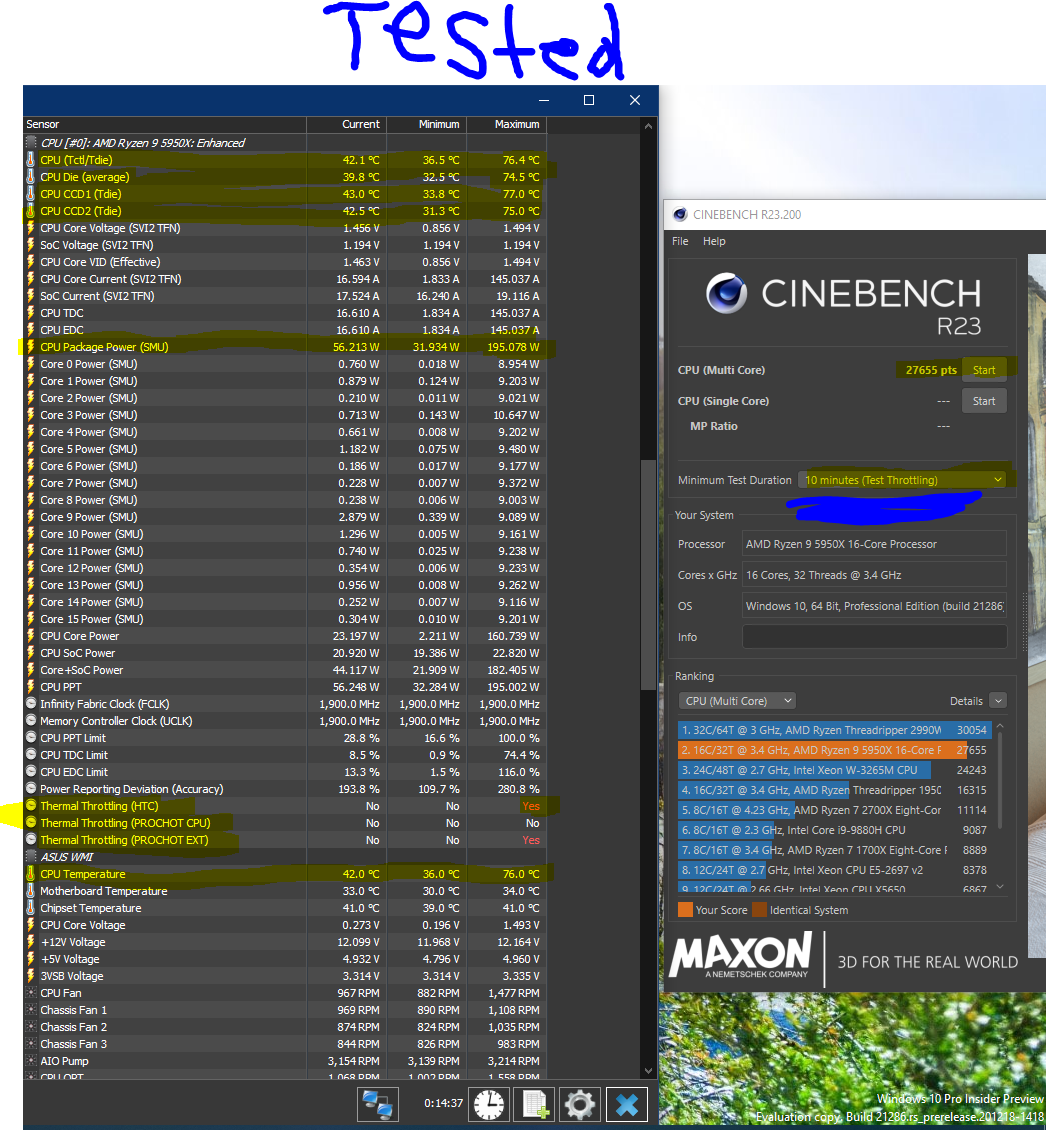Click lightning icon beside CPU Package Power (SMU)

click(x=30, y=347)
